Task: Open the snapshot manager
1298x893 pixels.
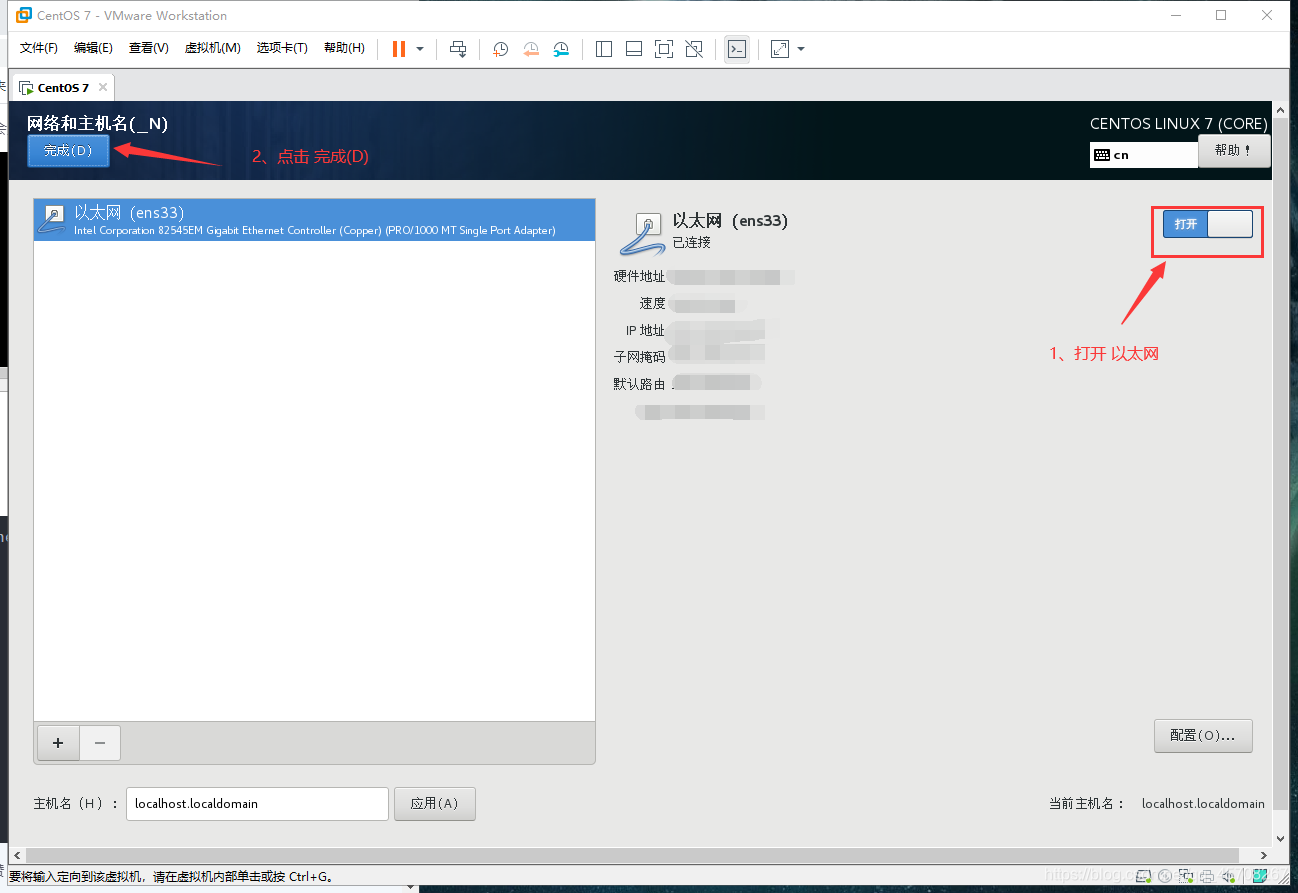Action: coord(561,49)
